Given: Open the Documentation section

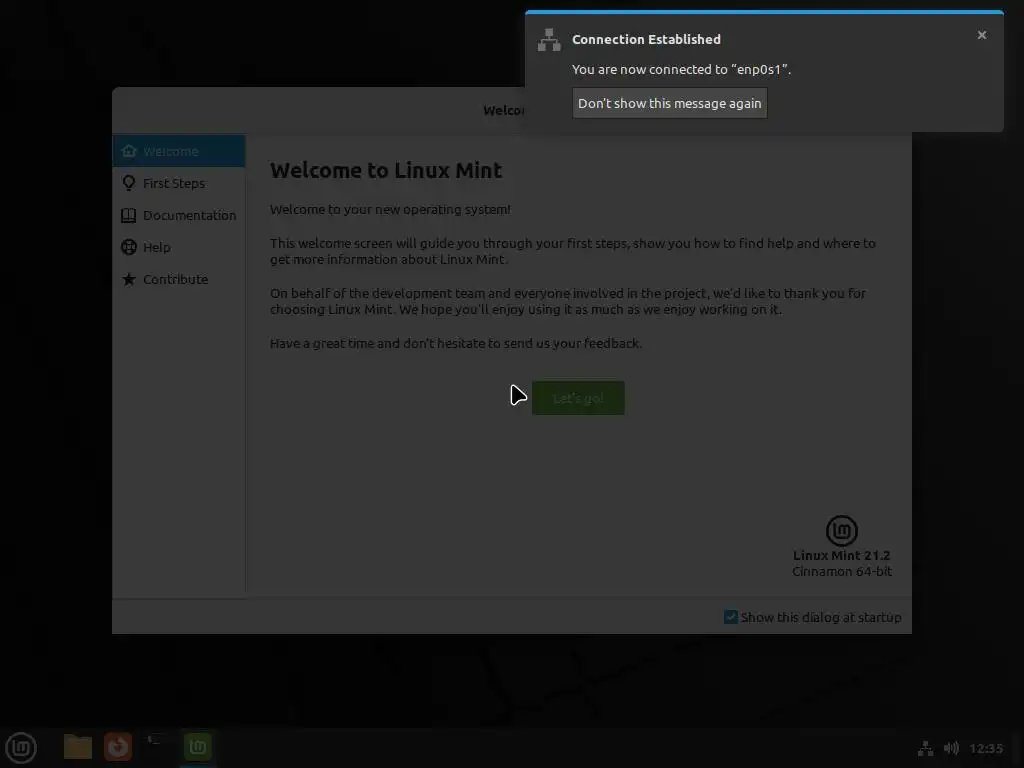Looking at the screenshot, I should [179, 215].
